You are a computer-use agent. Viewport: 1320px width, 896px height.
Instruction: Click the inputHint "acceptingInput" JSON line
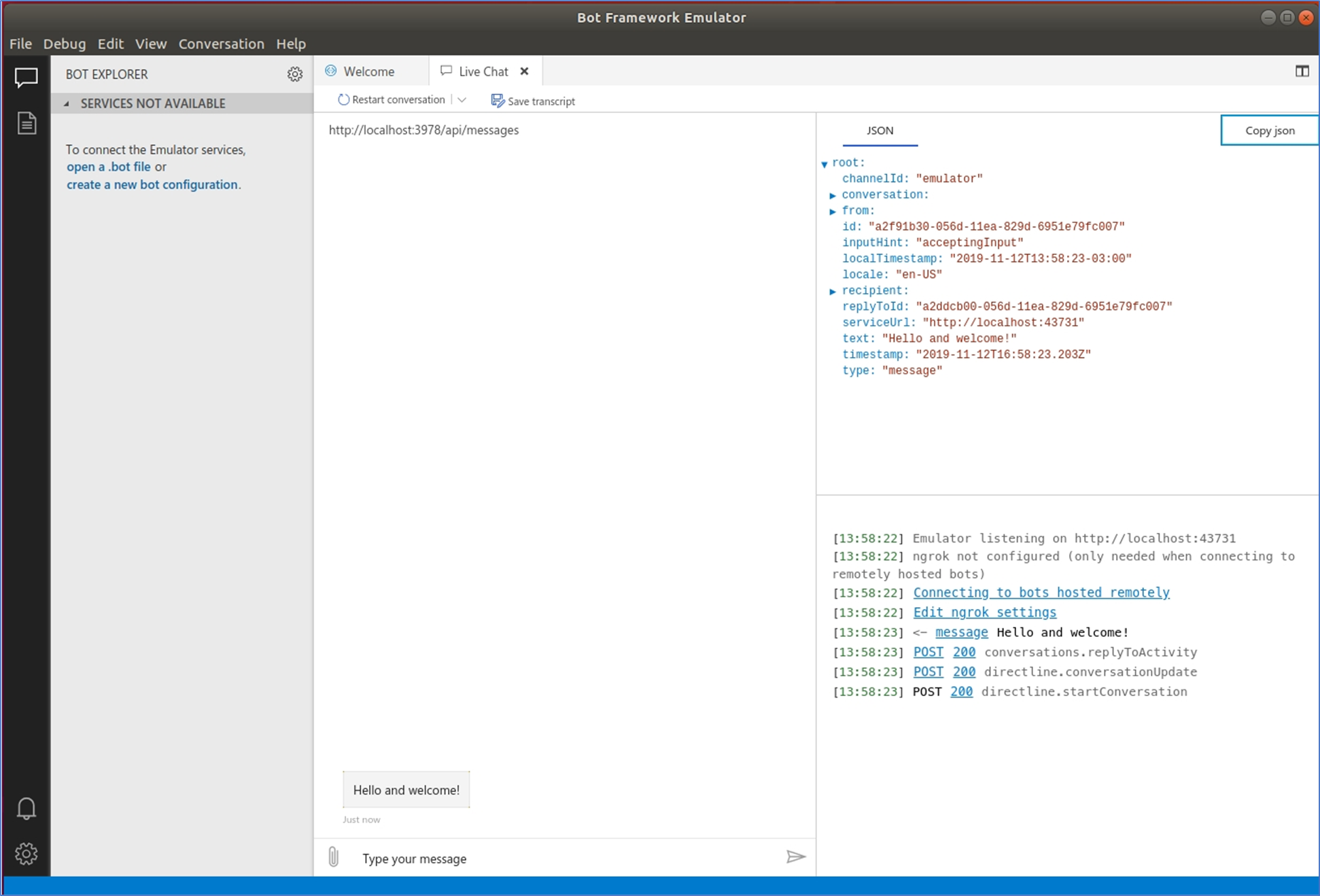933,243
